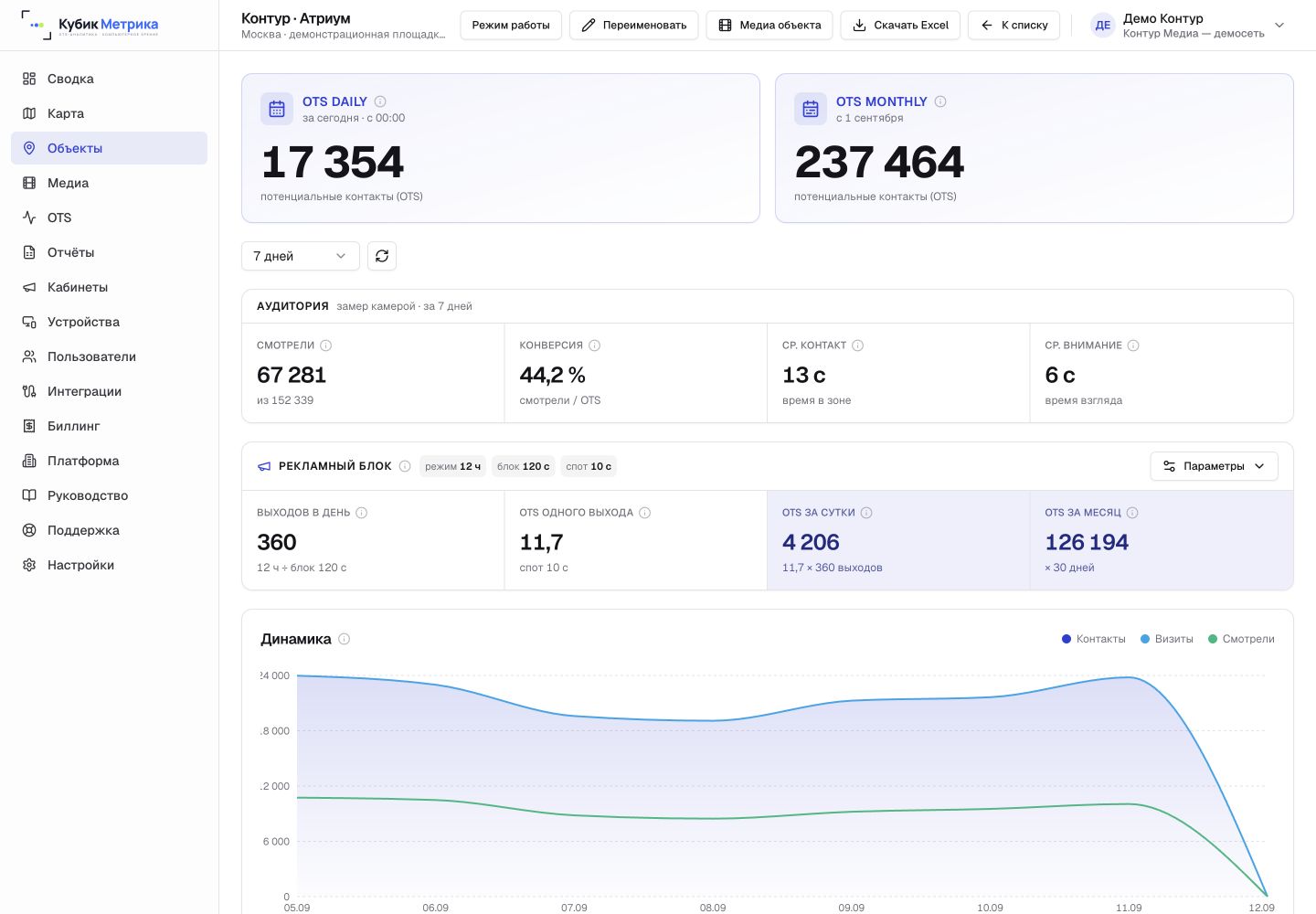Screen dimensions: 1316x914
Task: Click the info icon beside РЕКЛАМНЫЙ БЛОК
Action: 405,466
